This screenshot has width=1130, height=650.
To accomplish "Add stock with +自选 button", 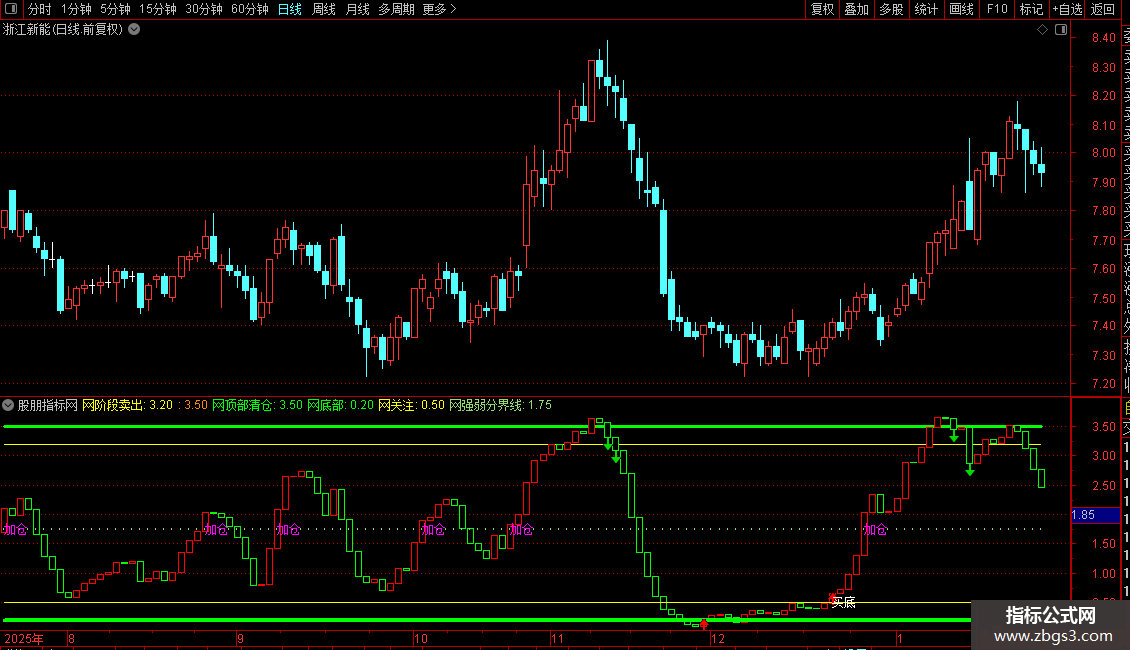I will [1067, 9].
